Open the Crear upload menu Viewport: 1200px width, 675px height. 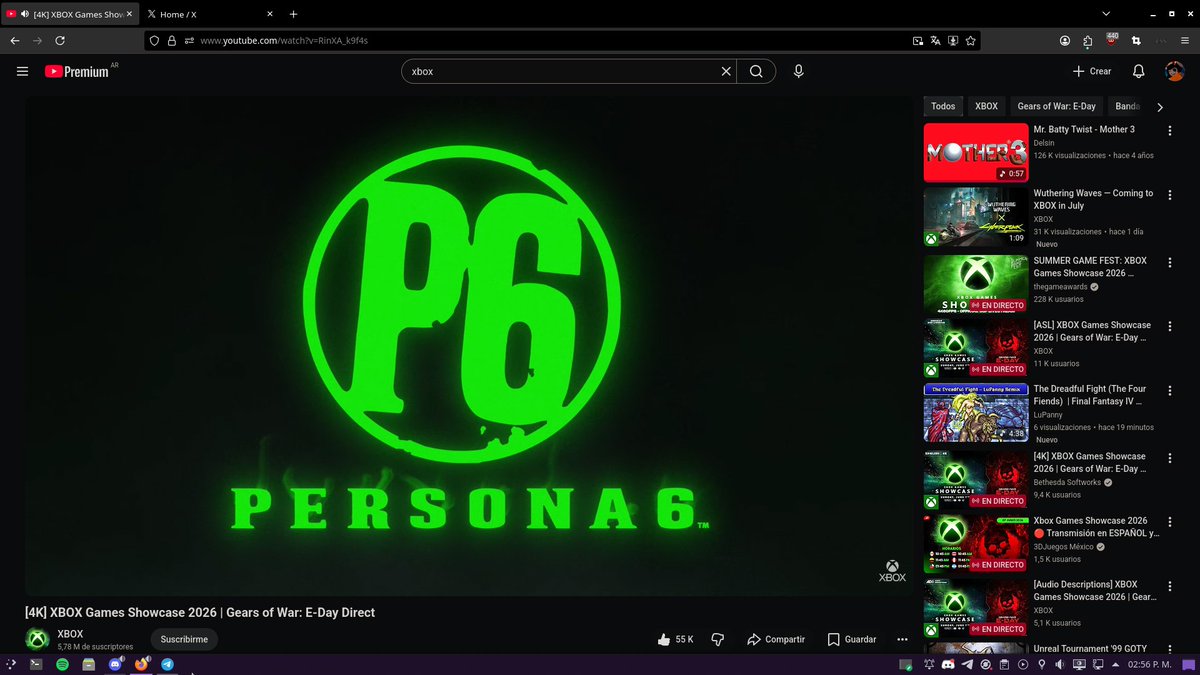coord(1091,71)
